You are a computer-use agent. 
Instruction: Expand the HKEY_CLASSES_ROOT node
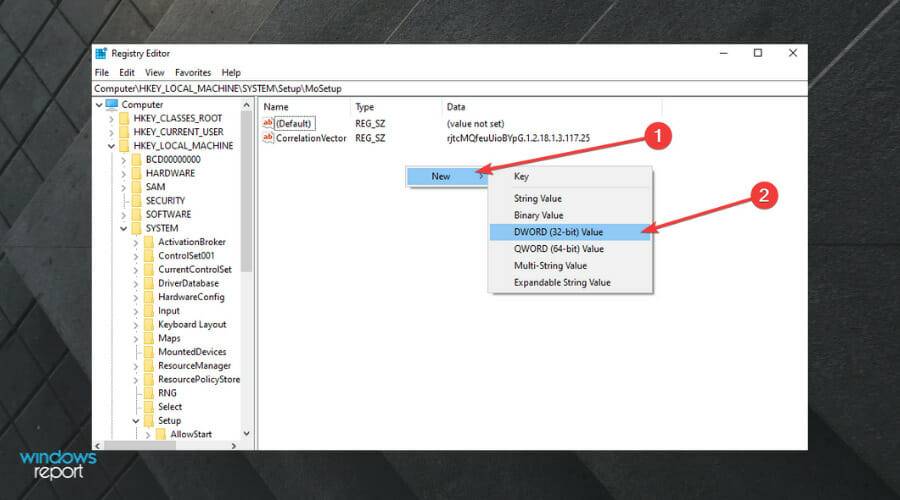pyautogui.click(x=111, y=119)
